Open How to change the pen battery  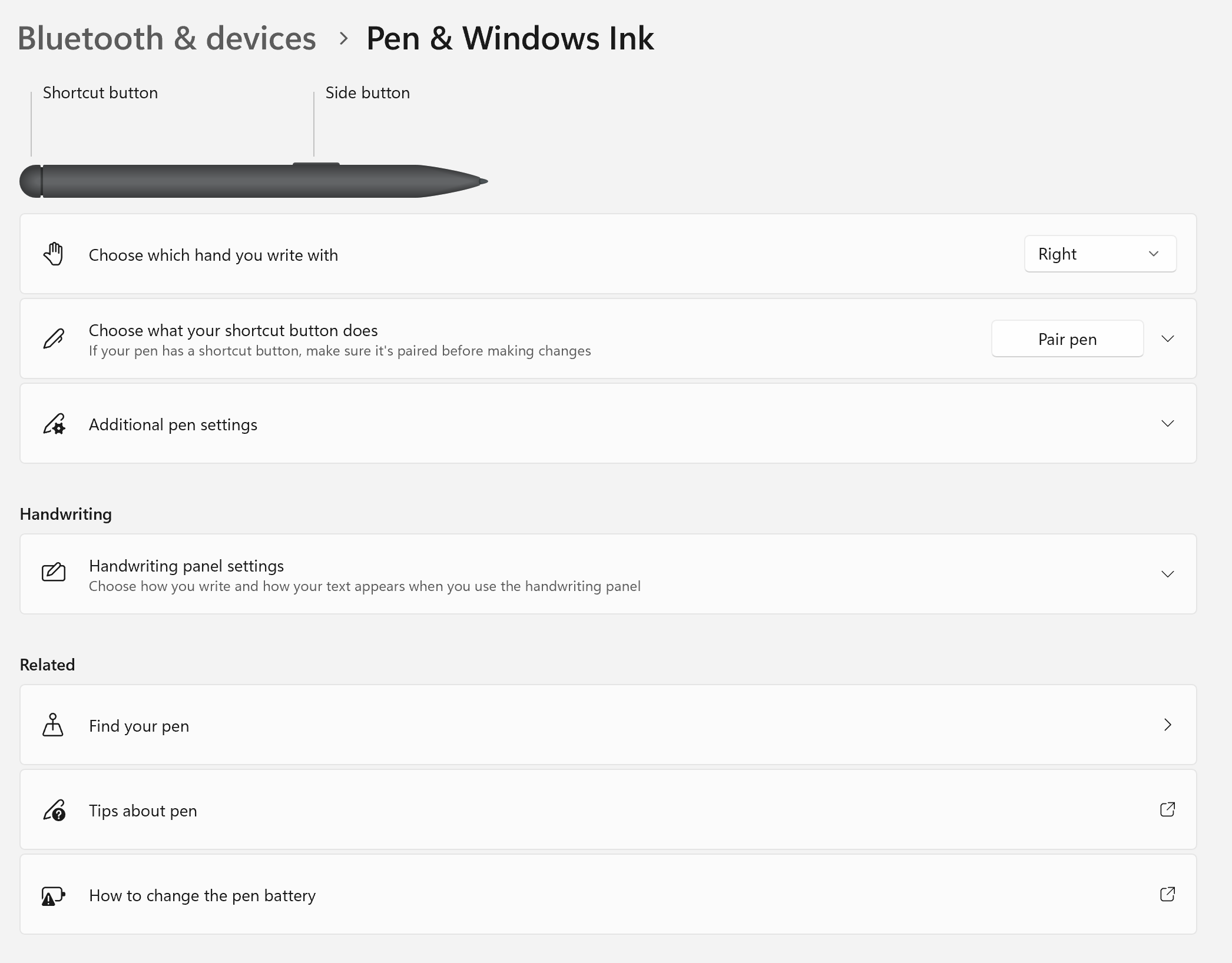(x=202, y=895)
